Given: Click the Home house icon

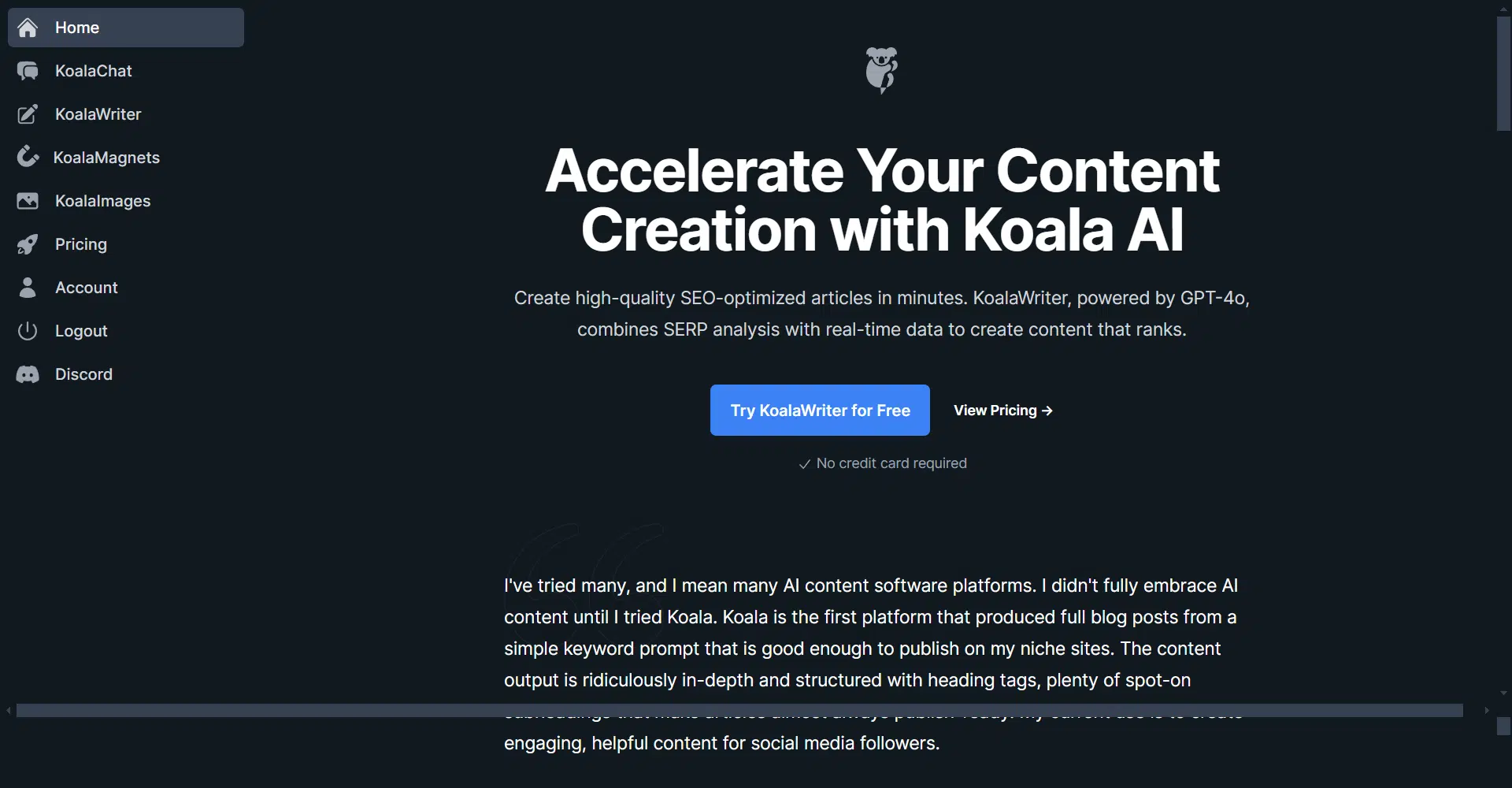Looking at the screenshot, I should click(28, 28).
